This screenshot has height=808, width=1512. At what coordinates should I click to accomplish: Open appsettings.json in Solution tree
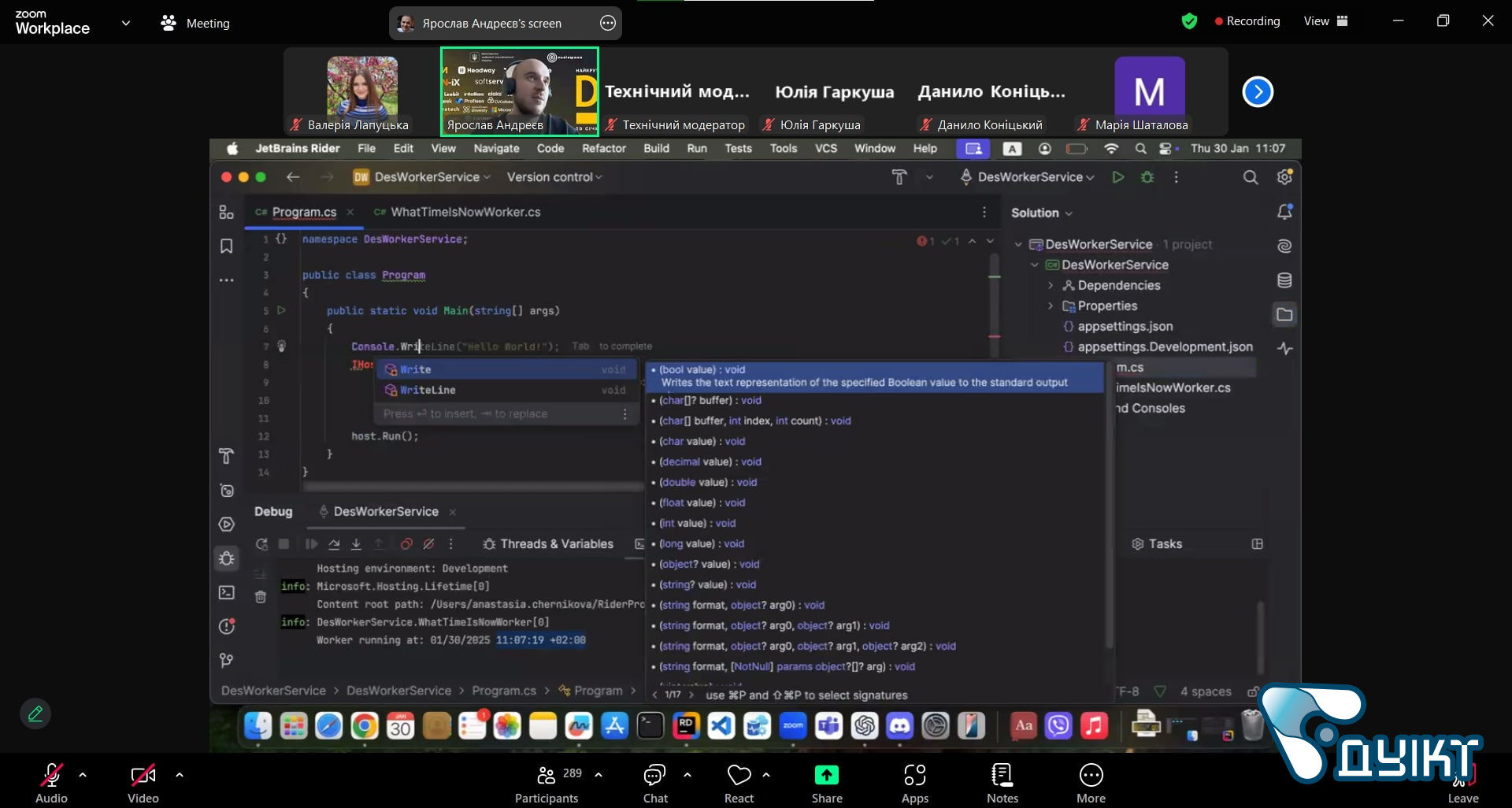point(1125,326)
